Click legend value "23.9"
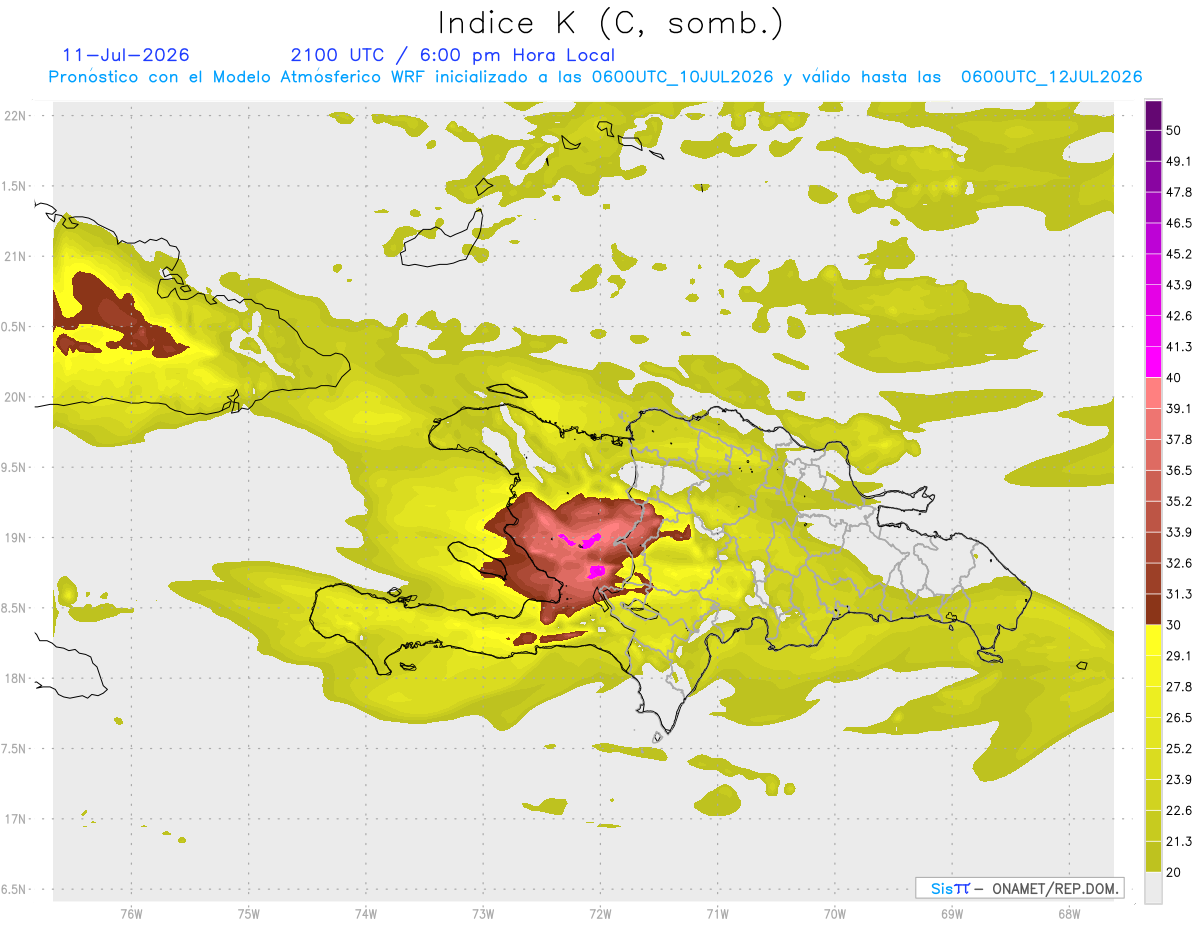 click(1178, 779)
